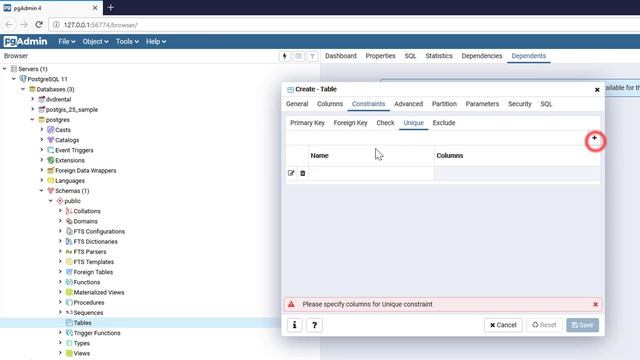Select the PostgreSQL 11 server icon
Image resolution: width=640 pixels, height=360 pixels.
tap(23, 79)
